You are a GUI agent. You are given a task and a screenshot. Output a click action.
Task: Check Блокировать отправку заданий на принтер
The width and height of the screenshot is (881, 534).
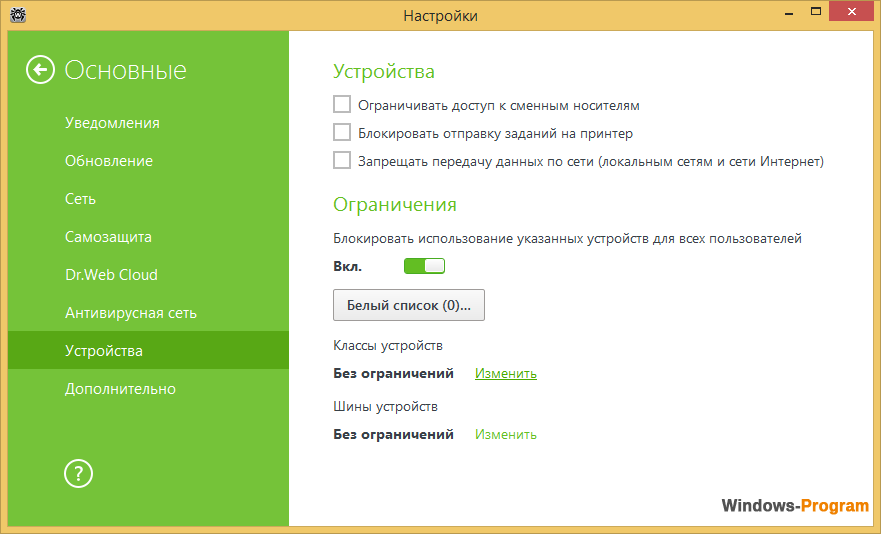coord(342,133)
